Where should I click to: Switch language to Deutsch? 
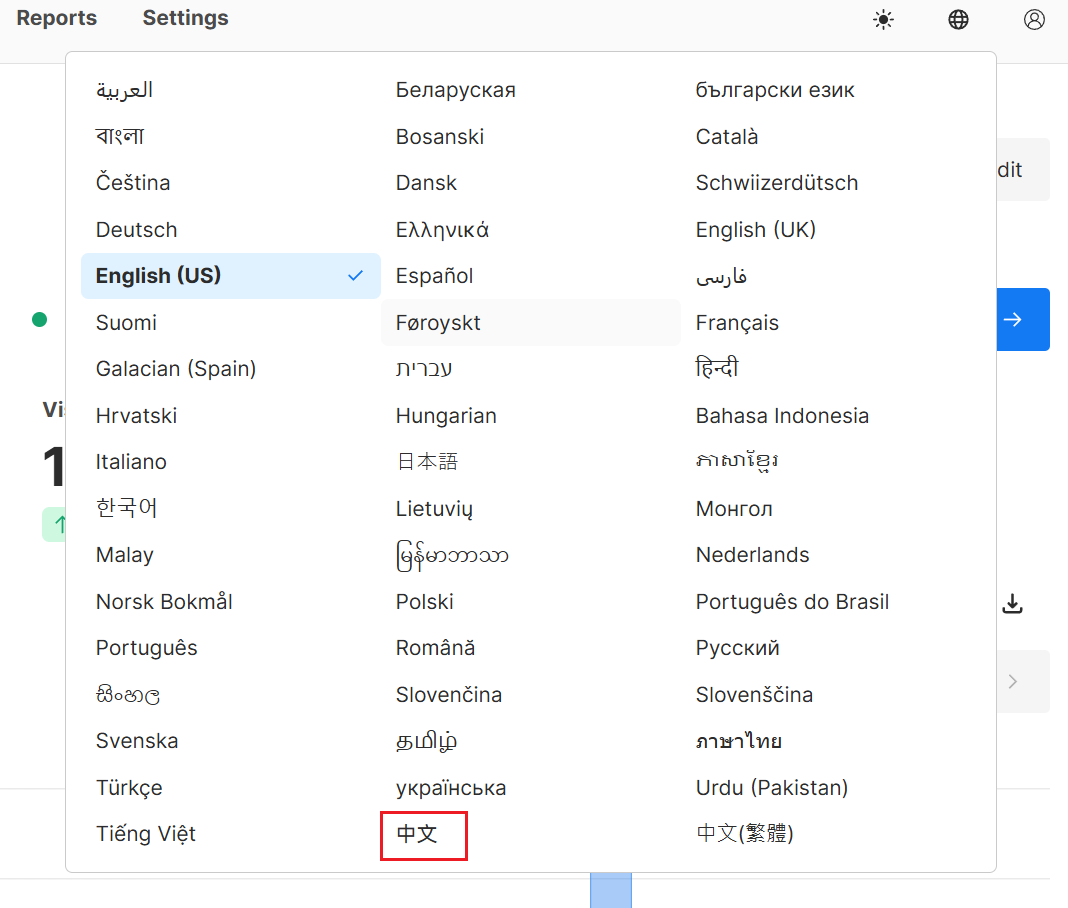click(x=136, y=230)
